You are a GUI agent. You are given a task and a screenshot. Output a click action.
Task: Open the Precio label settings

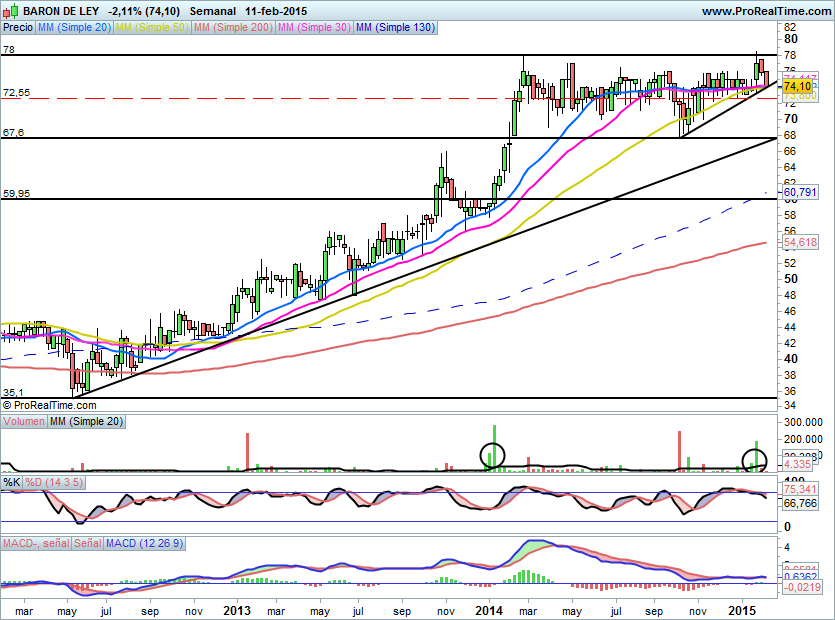(x=17, y=28)
